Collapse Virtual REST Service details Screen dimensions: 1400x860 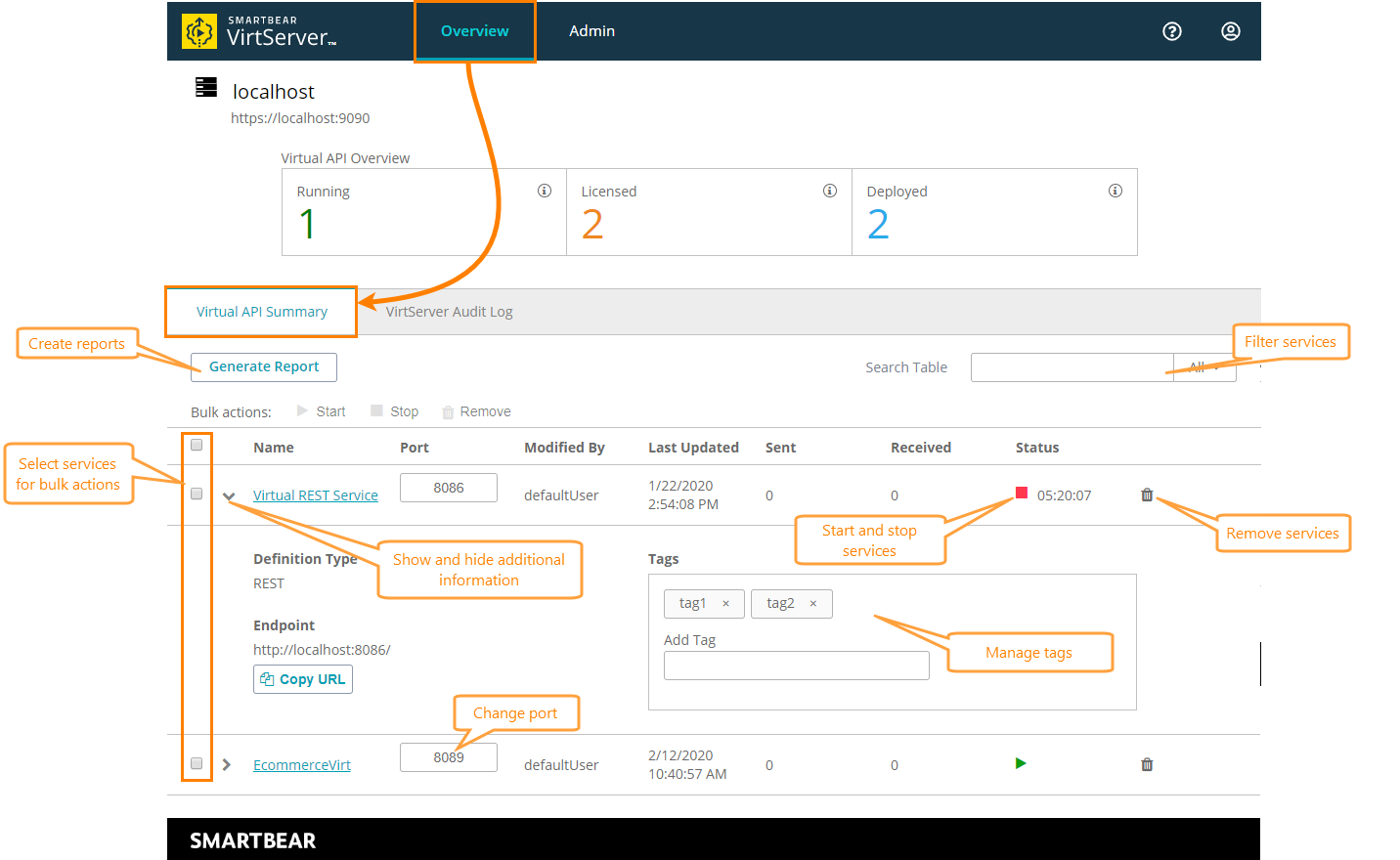click(229, 496)
